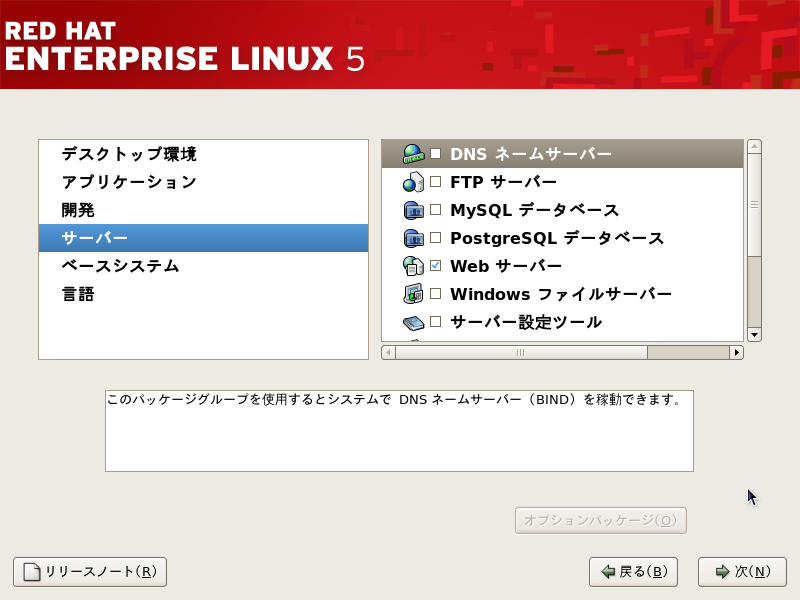Click the document icon on リリースノート button
This screenshot has height=600, width=800.
tap(32, 571)
